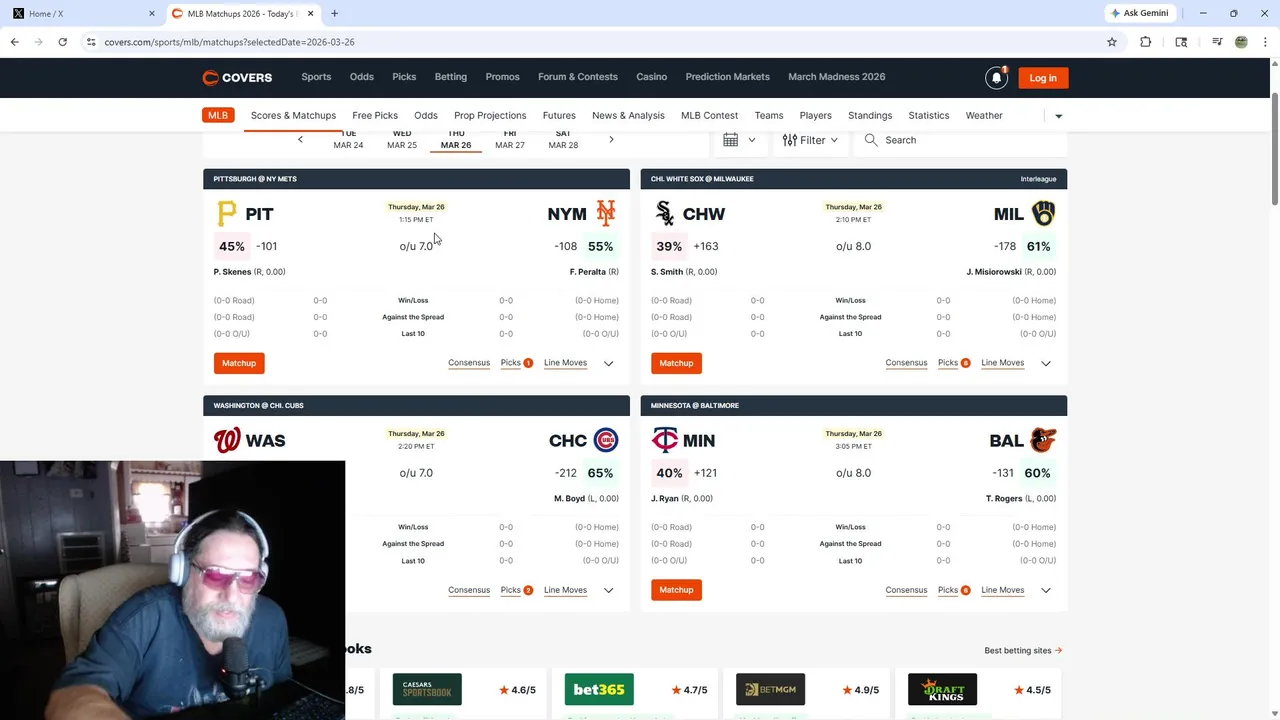The height and width of the screenshot is (720, 1280).
Task: Open new browser tab
Action: point(334,13)
